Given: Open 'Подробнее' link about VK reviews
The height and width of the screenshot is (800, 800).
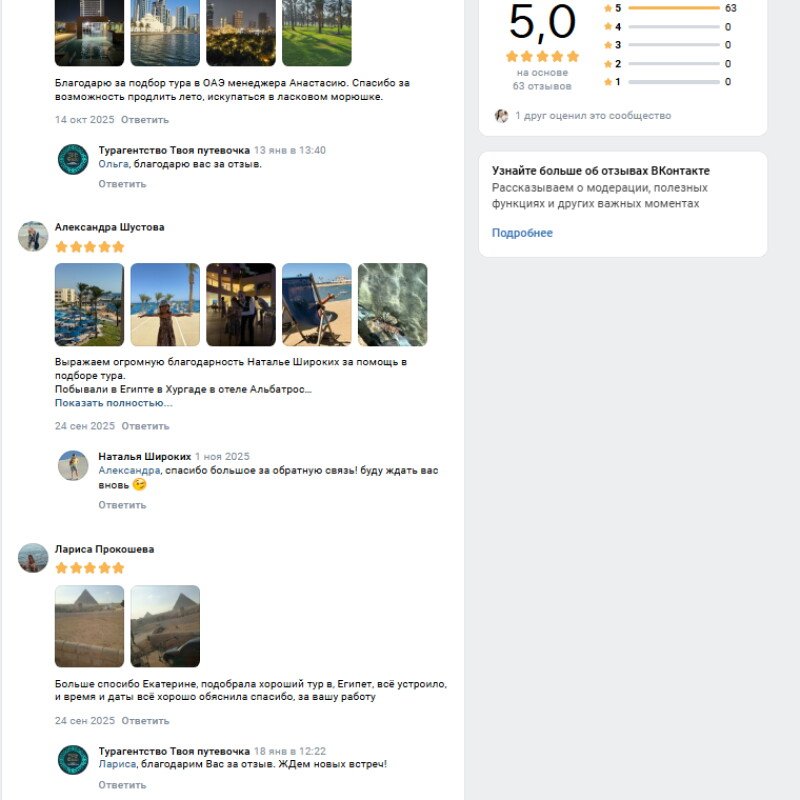Looking at the screenshot, I should (522, 233).
